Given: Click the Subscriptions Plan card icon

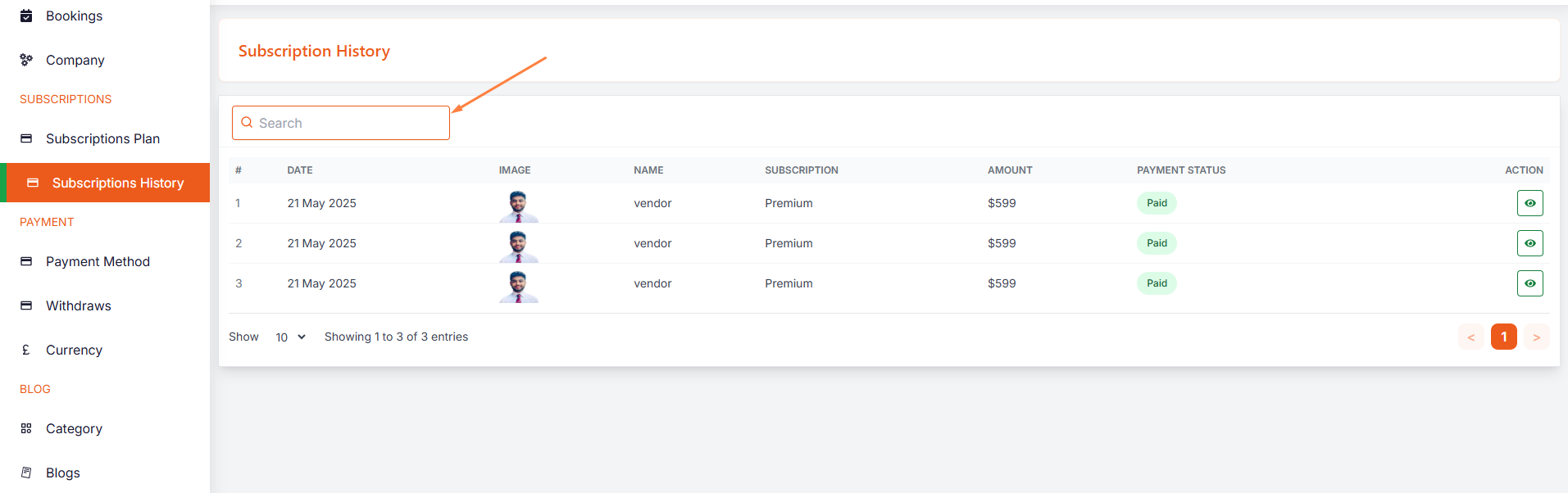Looking at the screenshot, I should coord(26,138).
